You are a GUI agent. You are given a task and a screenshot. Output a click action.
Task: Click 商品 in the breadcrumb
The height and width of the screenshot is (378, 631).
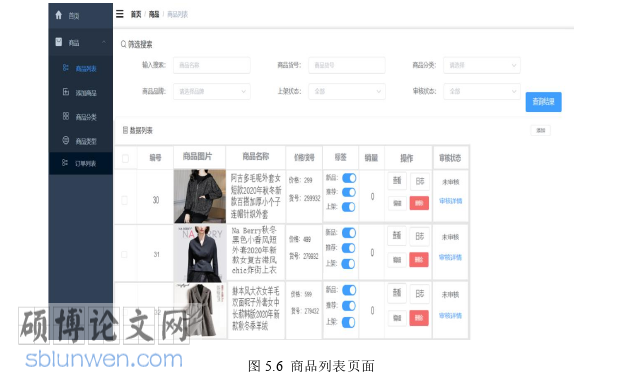coord(154,14)
